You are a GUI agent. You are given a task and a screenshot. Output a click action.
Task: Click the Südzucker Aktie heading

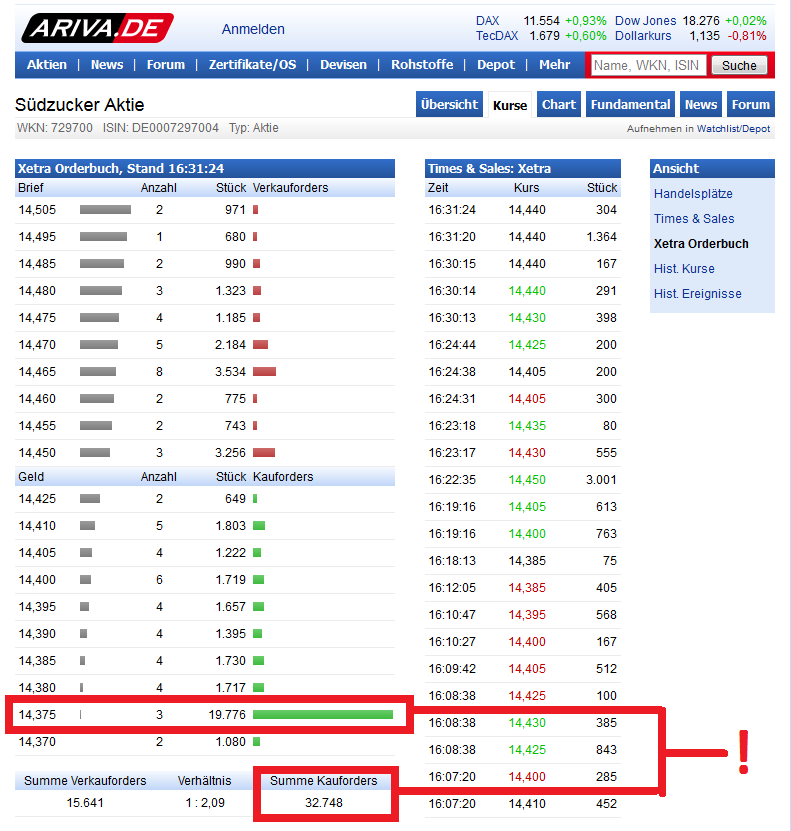(79, 105)
